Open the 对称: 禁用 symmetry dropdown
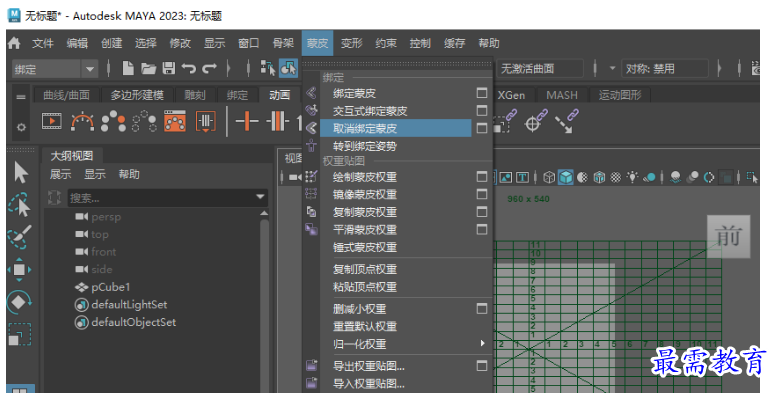775x393 pixels. (x=665, y=69)
